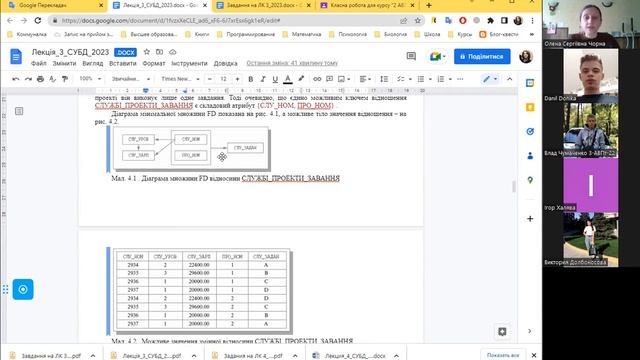Open the editing mode pencil dropdown
This screenshot has height=360, width=640.
coord(490,79)
